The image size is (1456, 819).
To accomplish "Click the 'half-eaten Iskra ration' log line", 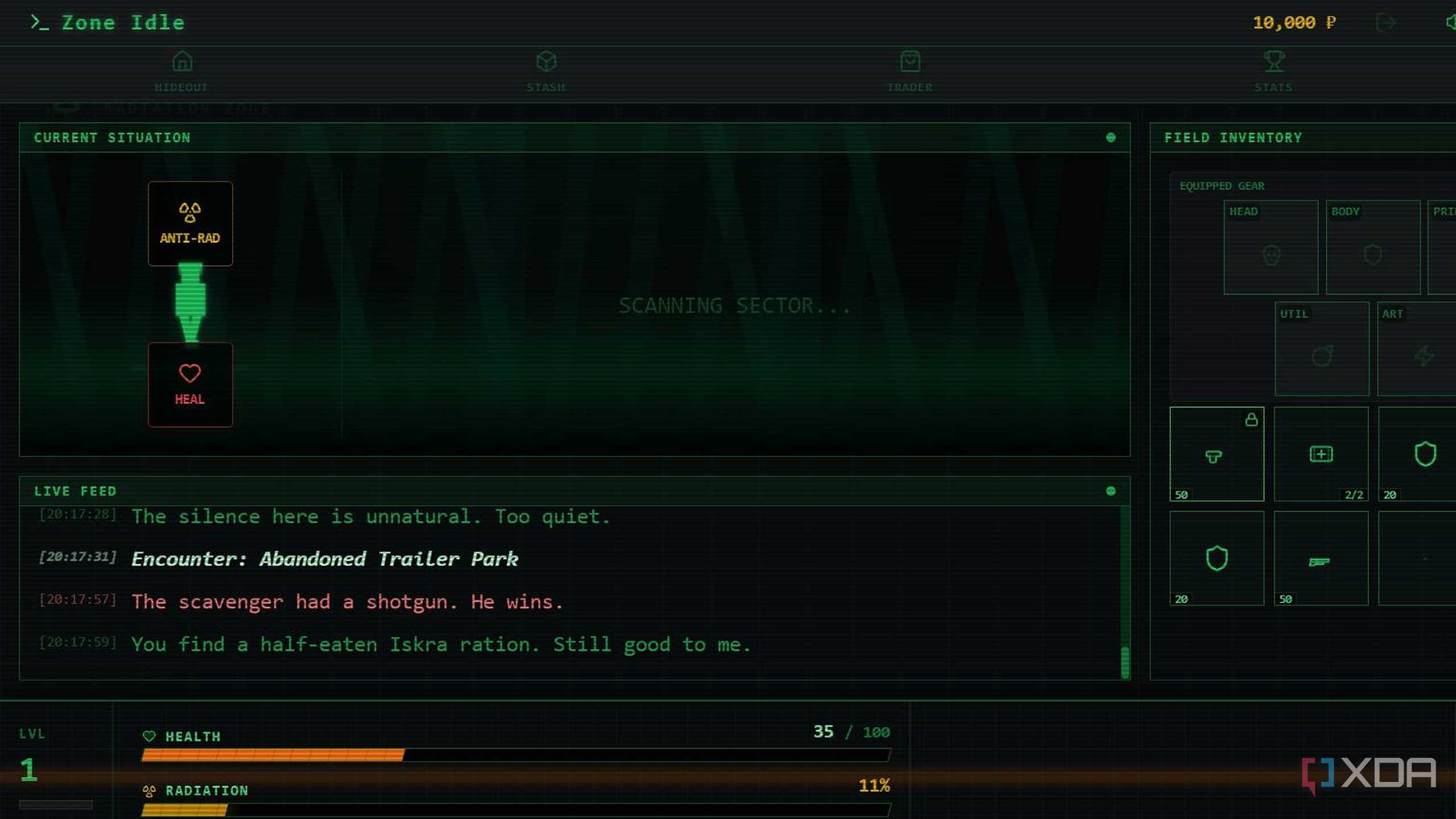I will [x=441, y=644].
